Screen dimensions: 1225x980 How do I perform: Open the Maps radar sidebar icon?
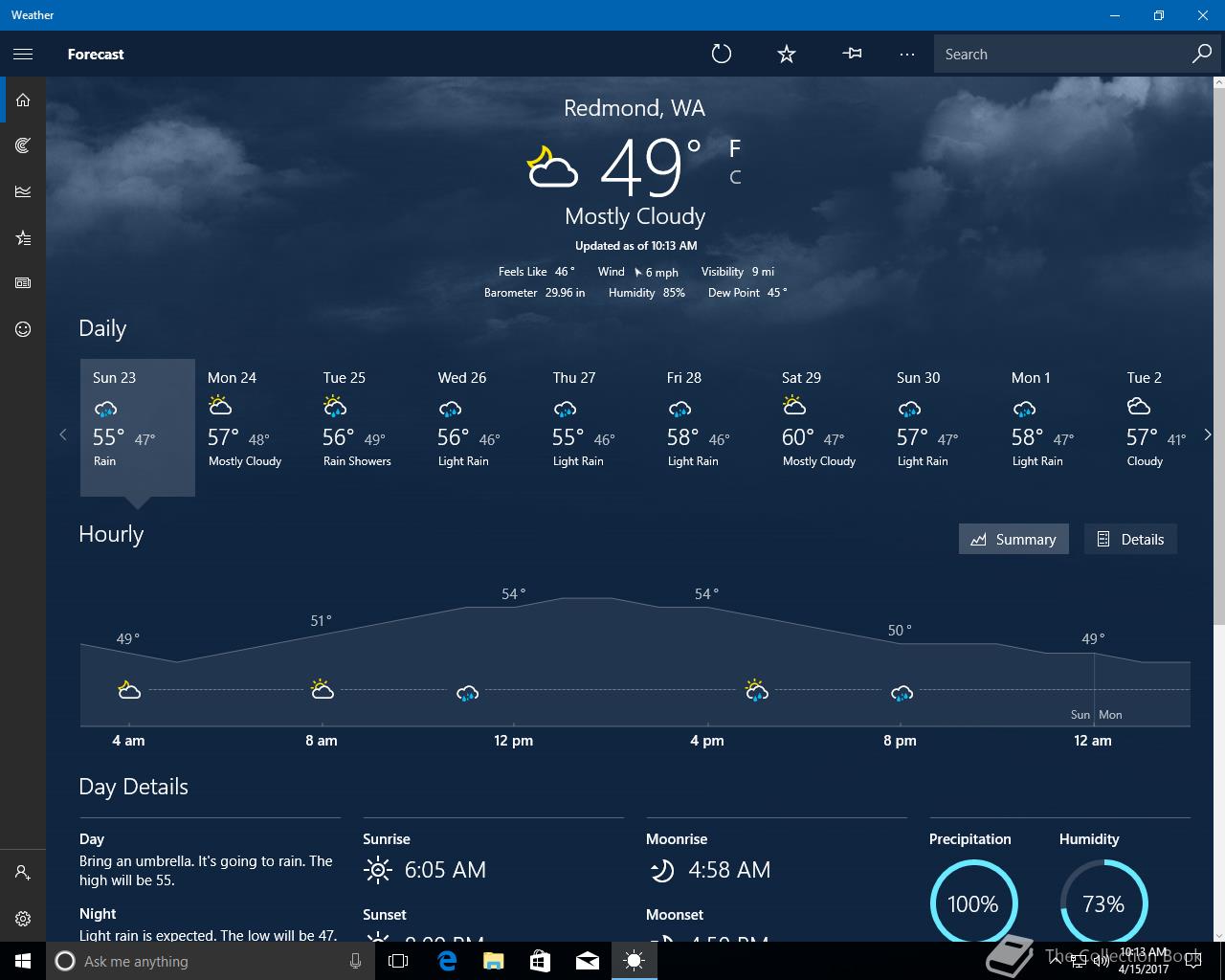click(x=23, y=145)
